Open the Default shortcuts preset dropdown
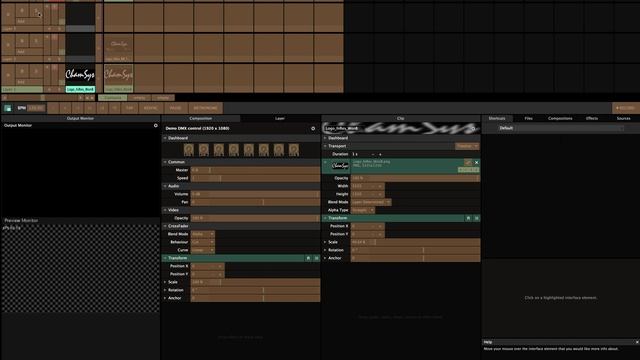 [570, 128]
